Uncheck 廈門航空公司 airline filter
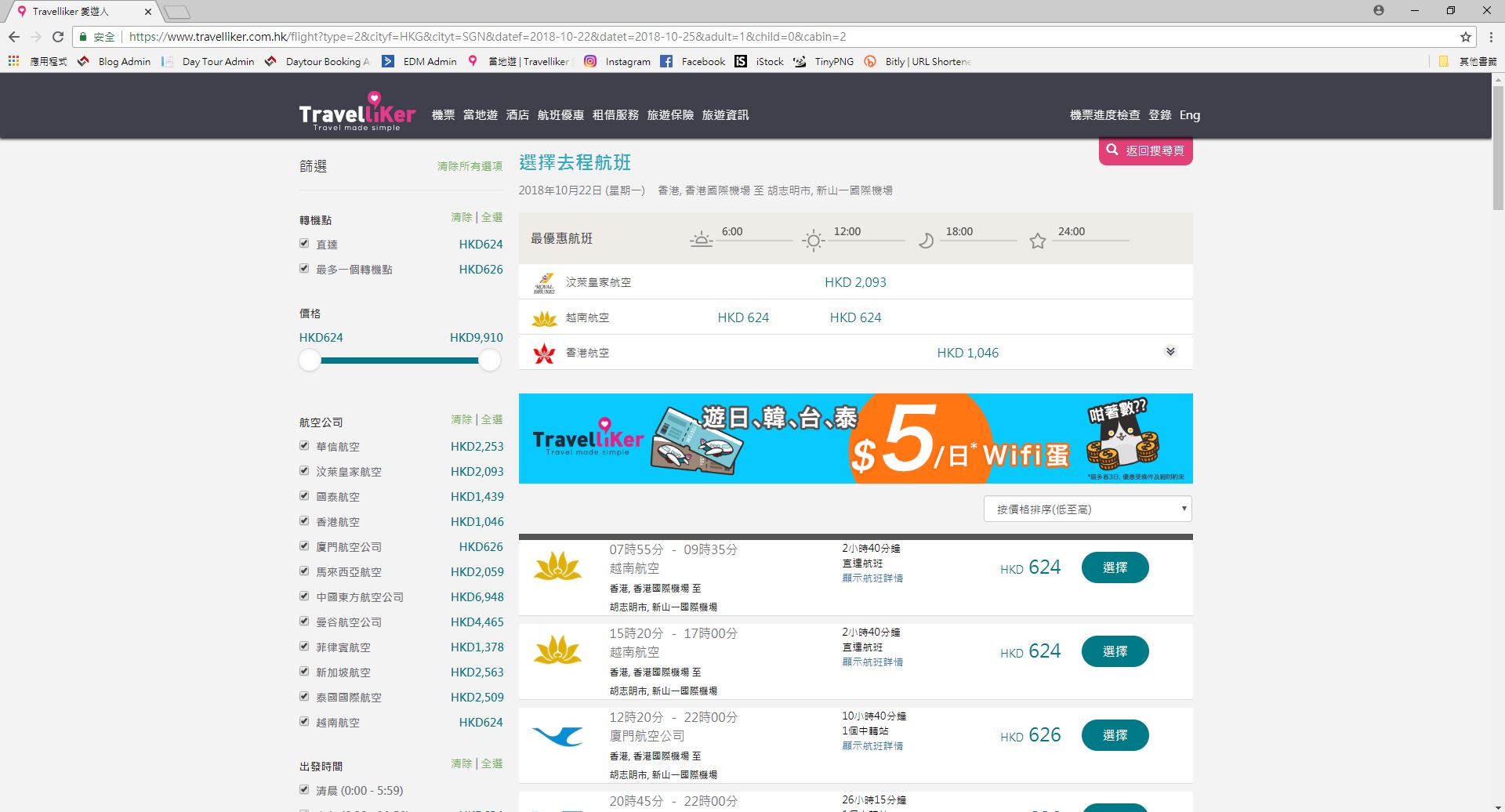Screen dimensions: 1505x812 click(x=304, y=546)
